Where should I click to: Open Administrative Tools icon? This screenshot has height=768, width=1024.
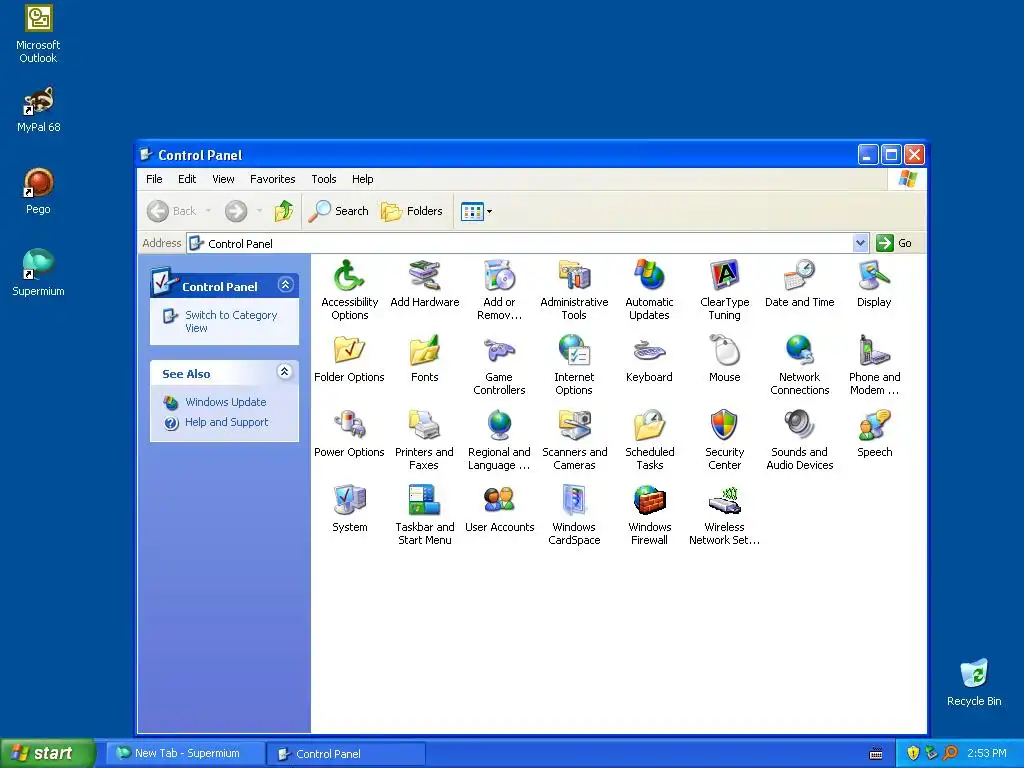pyautogui.click(x=574, y=289)
